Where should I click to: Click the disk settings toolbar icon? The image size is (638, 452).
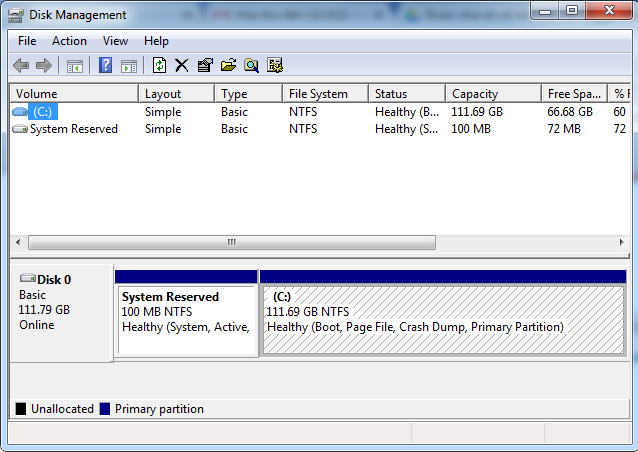click(x=275, y=65)
